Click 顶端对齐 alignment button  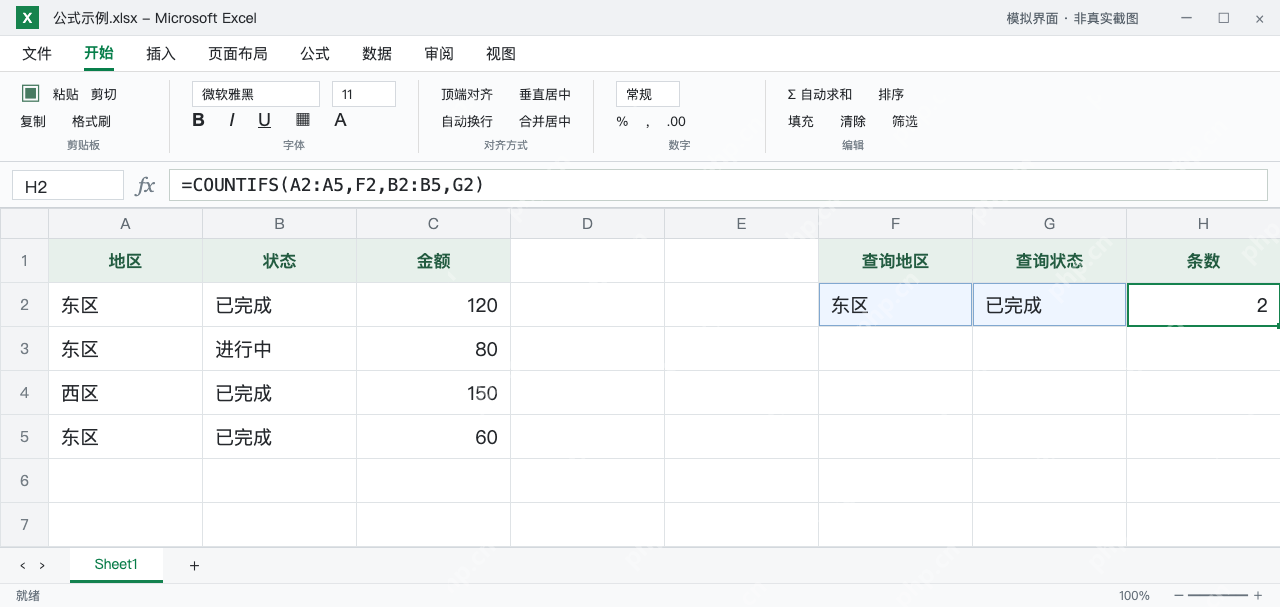(467, 94)
